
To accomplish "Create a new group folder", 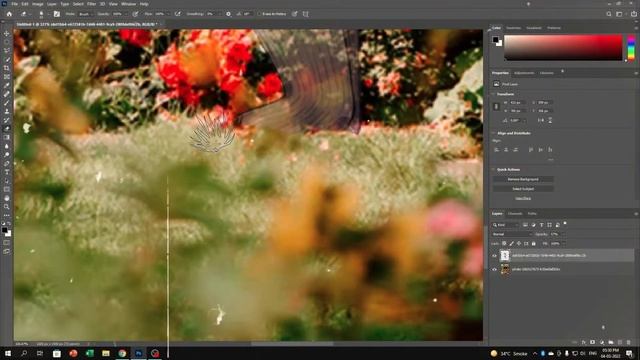I will click(611, 342).
